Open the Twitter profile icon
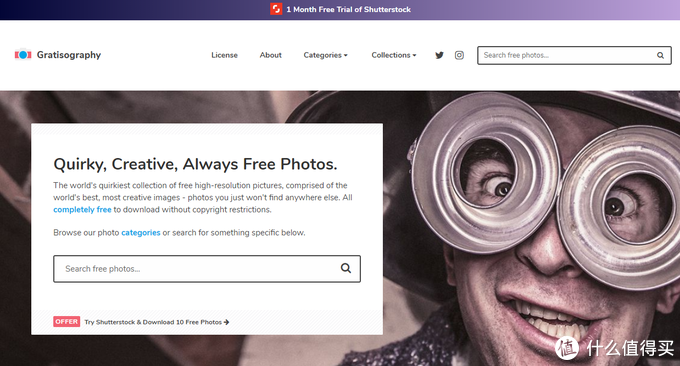Screen dimensions: 680x366 pyautogui.click(x=439, y=55)
